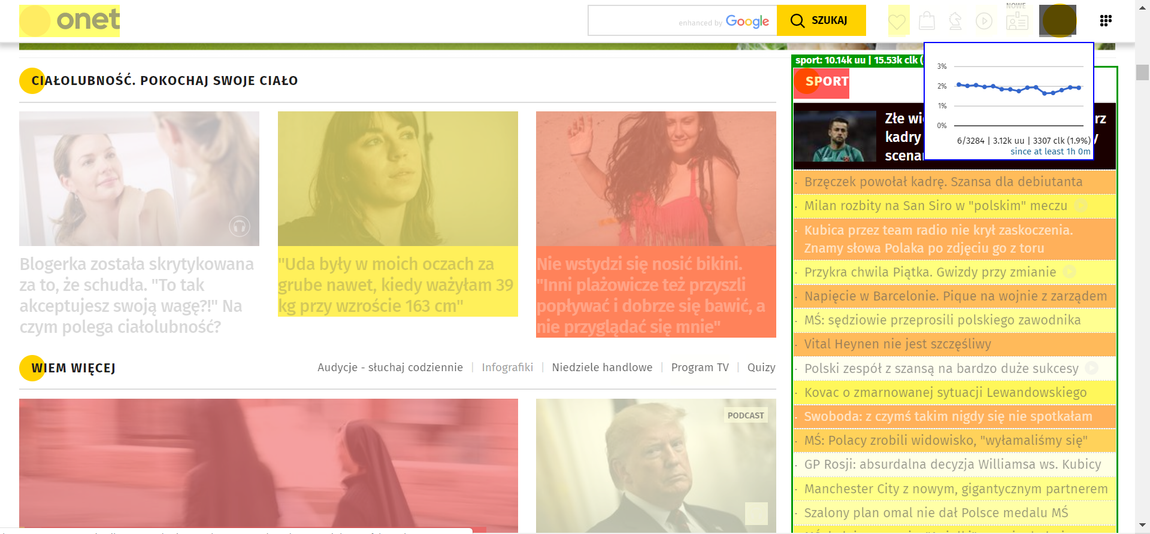Open Milan rozbity na San Siro headline
Image resolution: width=1150 pixels, height=534 pixels.
point(935,206)
